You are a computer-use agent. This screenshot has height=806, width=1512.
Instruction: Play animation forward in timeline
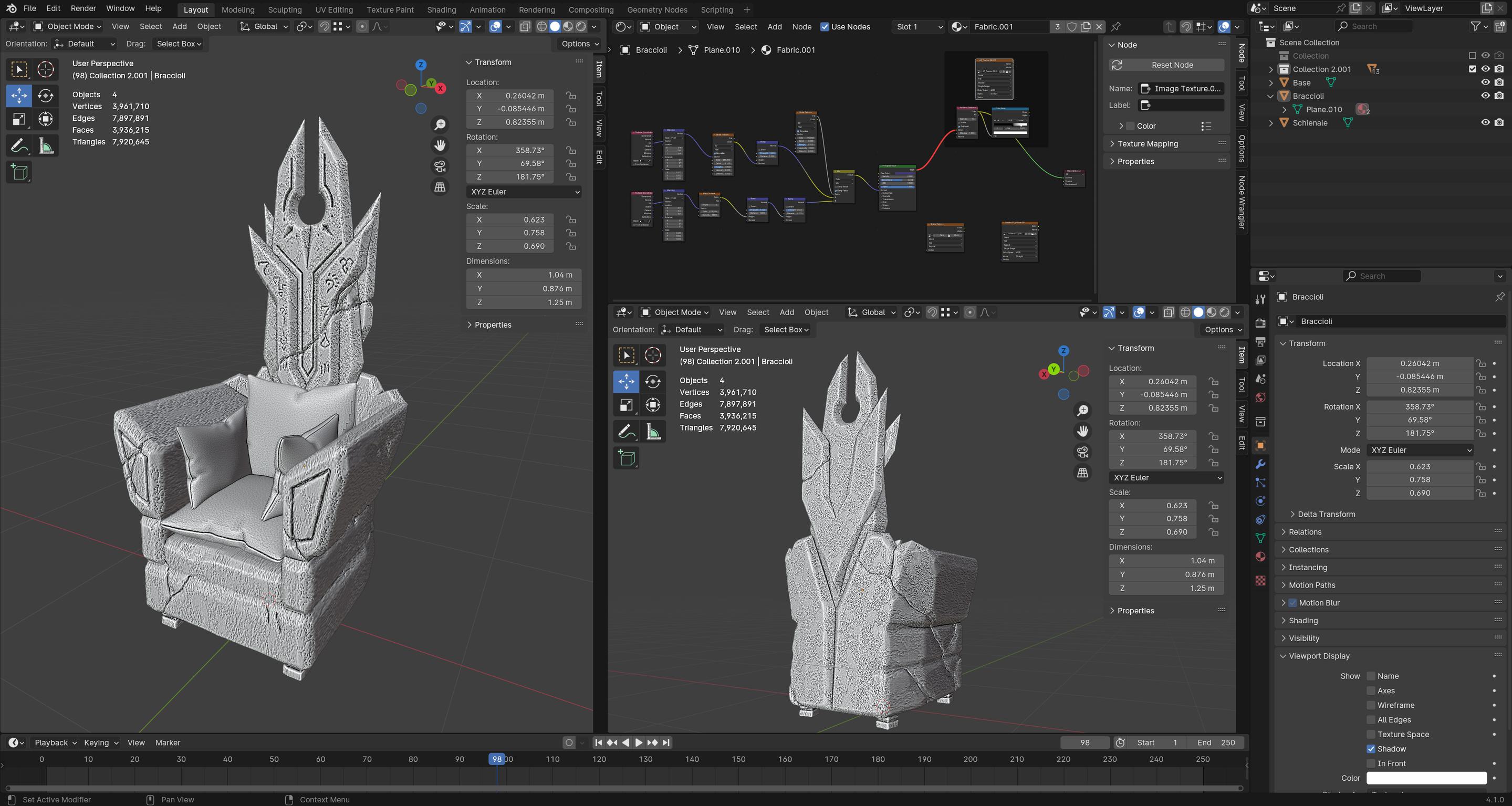point(639,742)
